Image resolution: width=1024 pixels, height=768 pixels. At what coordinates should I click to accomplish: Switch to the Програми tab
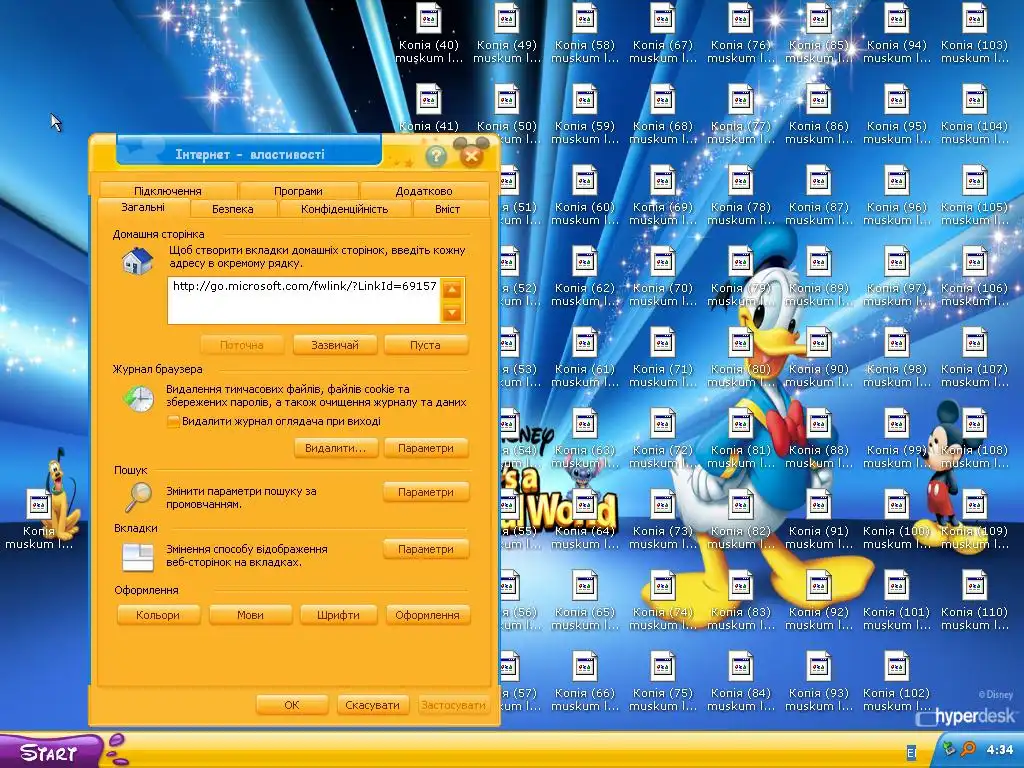(x=298, y=191)
